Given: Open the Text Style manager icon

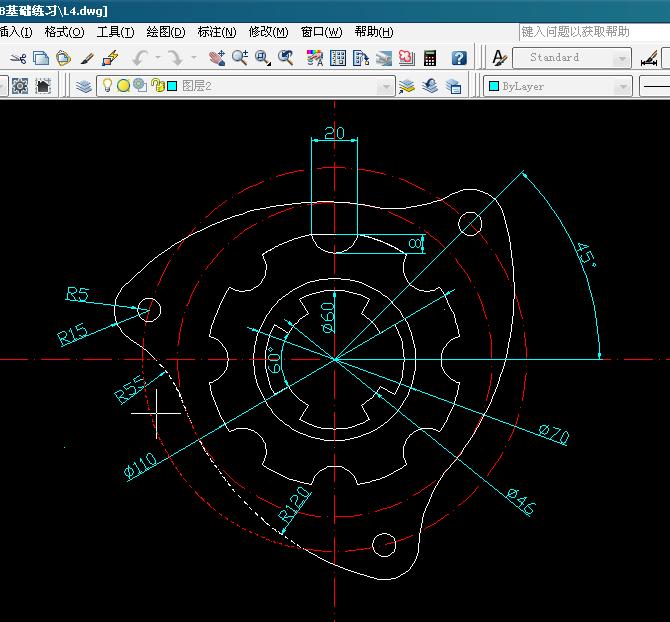Looking at the screenshot, I should [499, 58].
